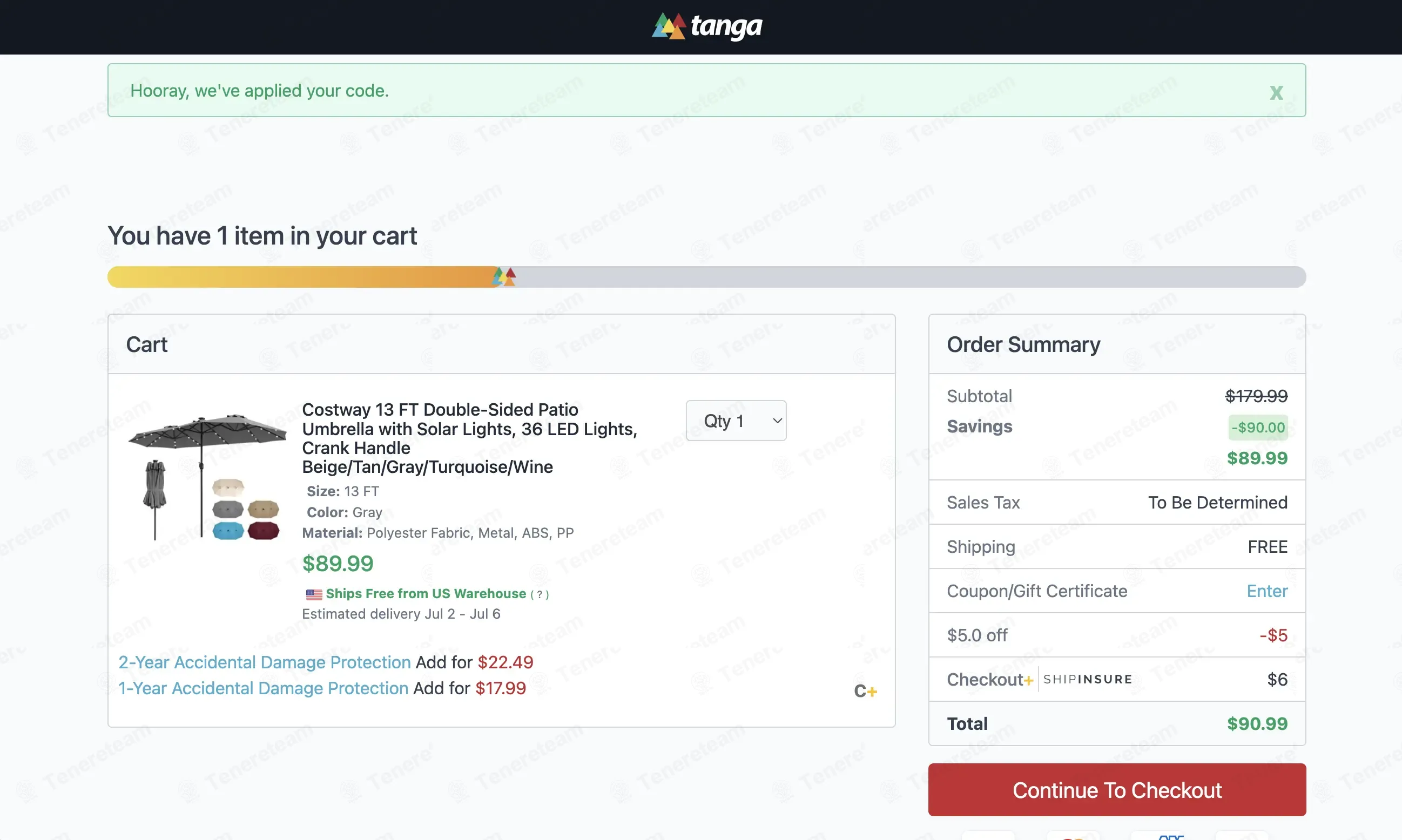This screenshot has height=840, width=1402.
Task: Click the Size: 13 FT attribute
Action: [342, 491]
